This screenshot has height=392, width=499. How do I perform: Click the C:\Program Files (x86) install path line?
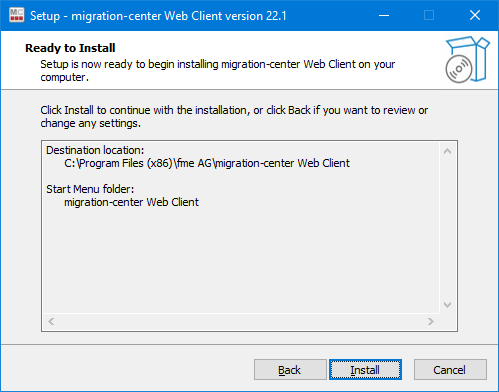(x=207, y=163)
